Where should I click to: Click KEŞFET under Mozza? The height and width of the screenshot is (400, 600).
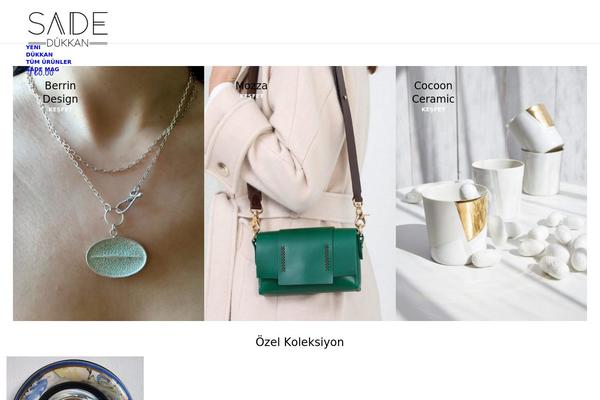tap(251, 96)
